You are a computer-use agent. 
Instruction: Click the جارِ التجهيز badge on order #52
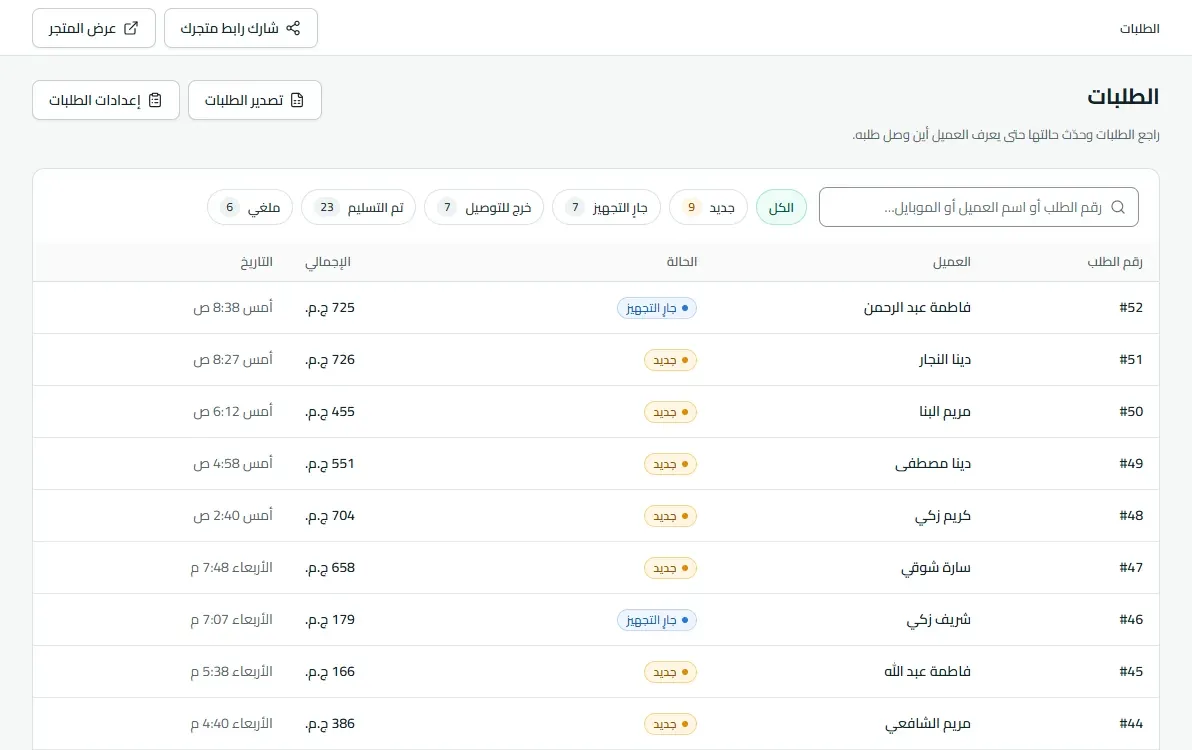coord(657,308)
